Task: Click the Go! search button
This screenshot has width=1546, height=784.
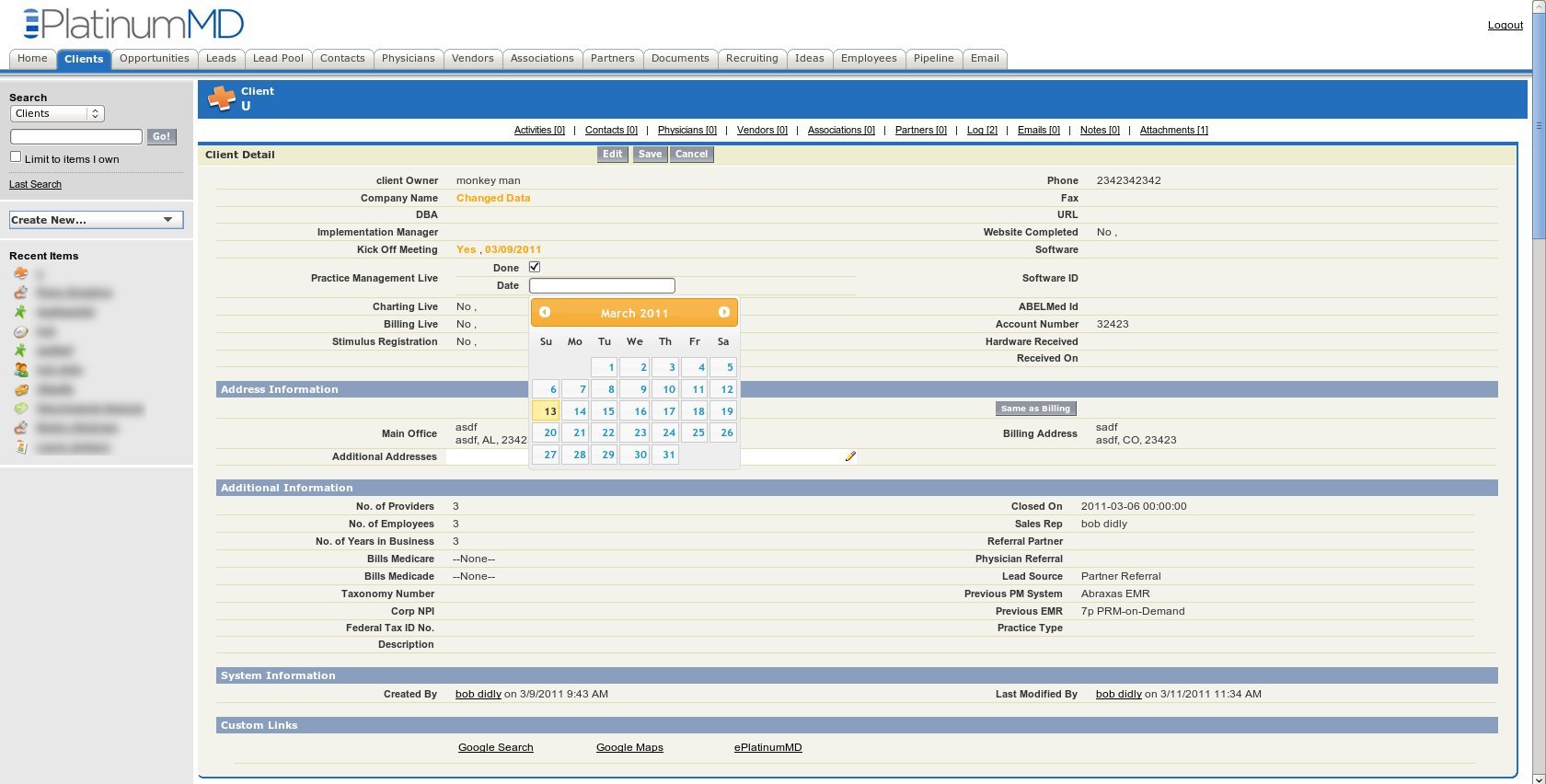Action: point(161,137)
